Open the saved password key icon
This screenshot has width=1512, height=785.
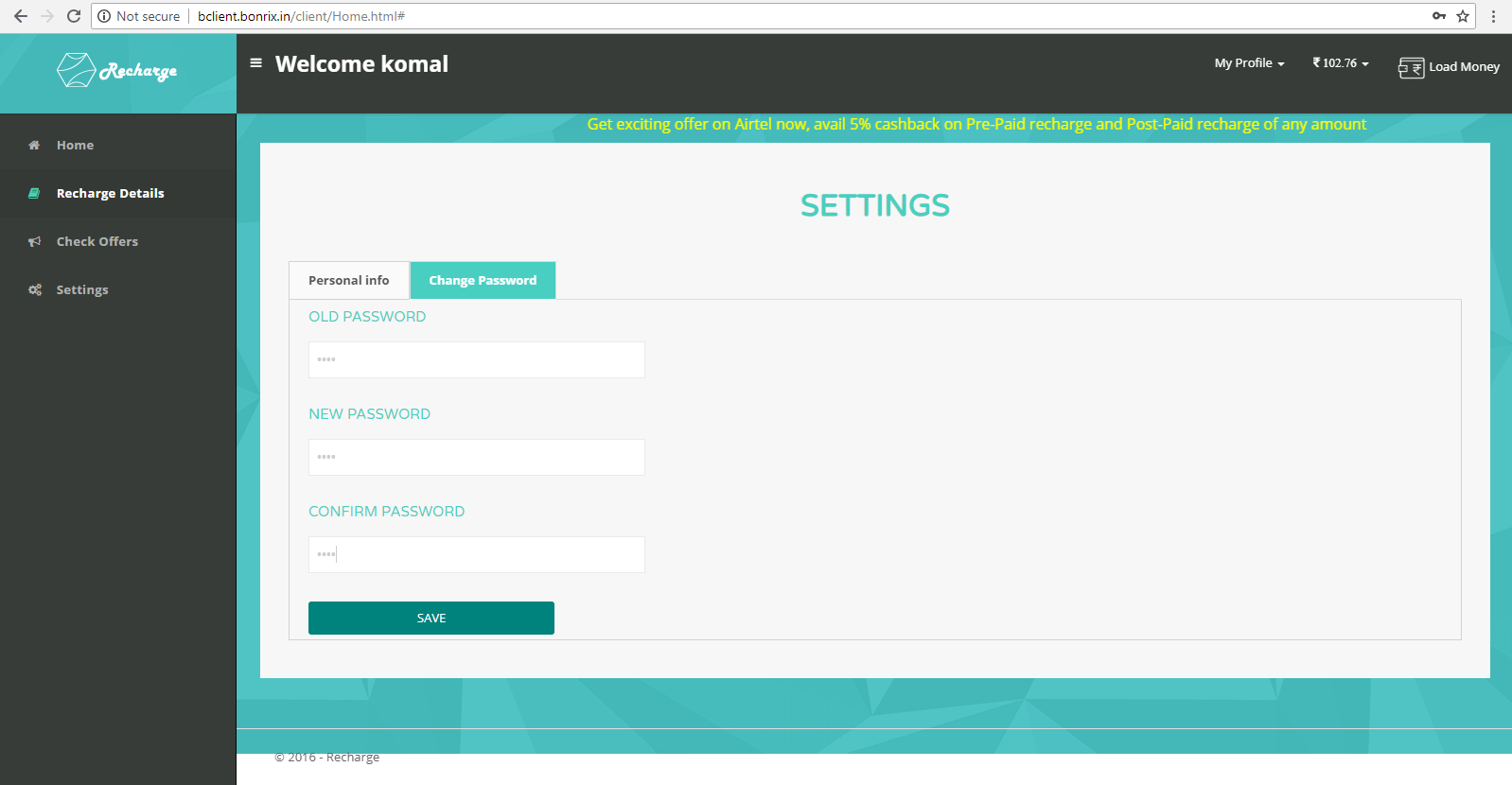pyautogui.click(x=1439, y=16)
